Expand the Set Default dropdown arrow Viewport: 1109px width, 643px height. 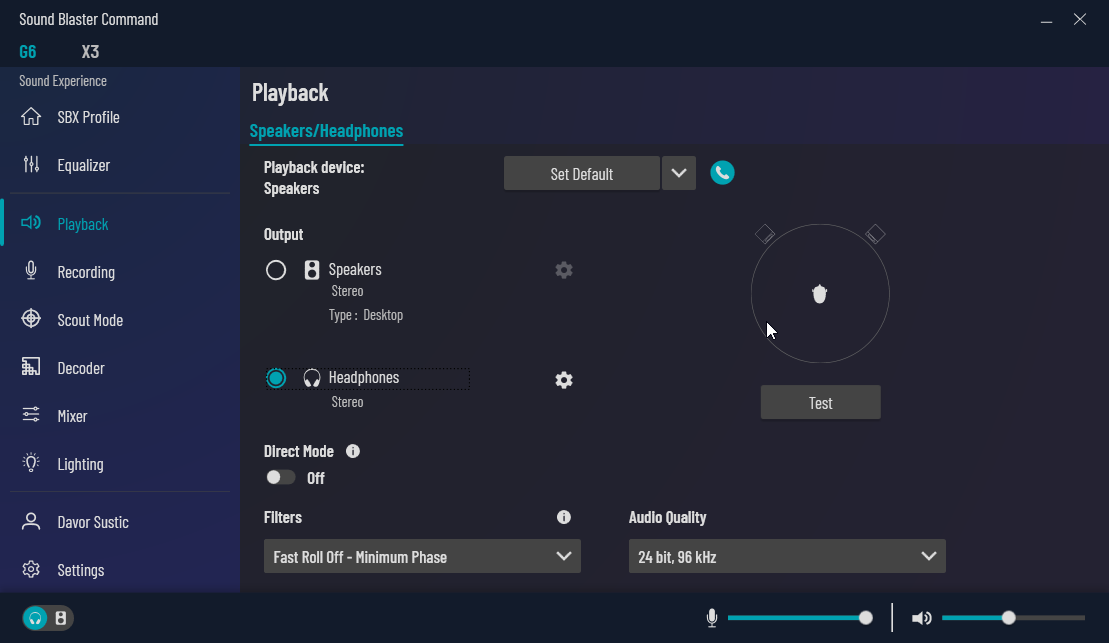[678, 173]
